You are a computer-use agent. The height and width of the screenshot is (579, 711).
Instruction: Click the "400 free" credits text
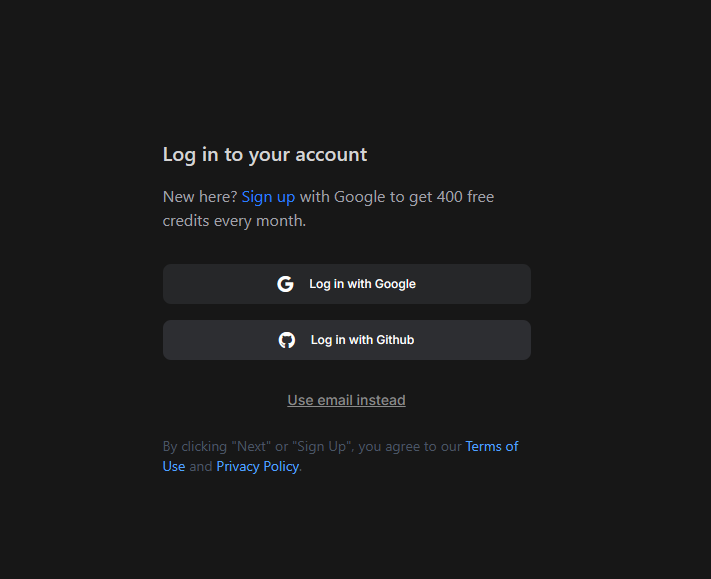(466, 197)
